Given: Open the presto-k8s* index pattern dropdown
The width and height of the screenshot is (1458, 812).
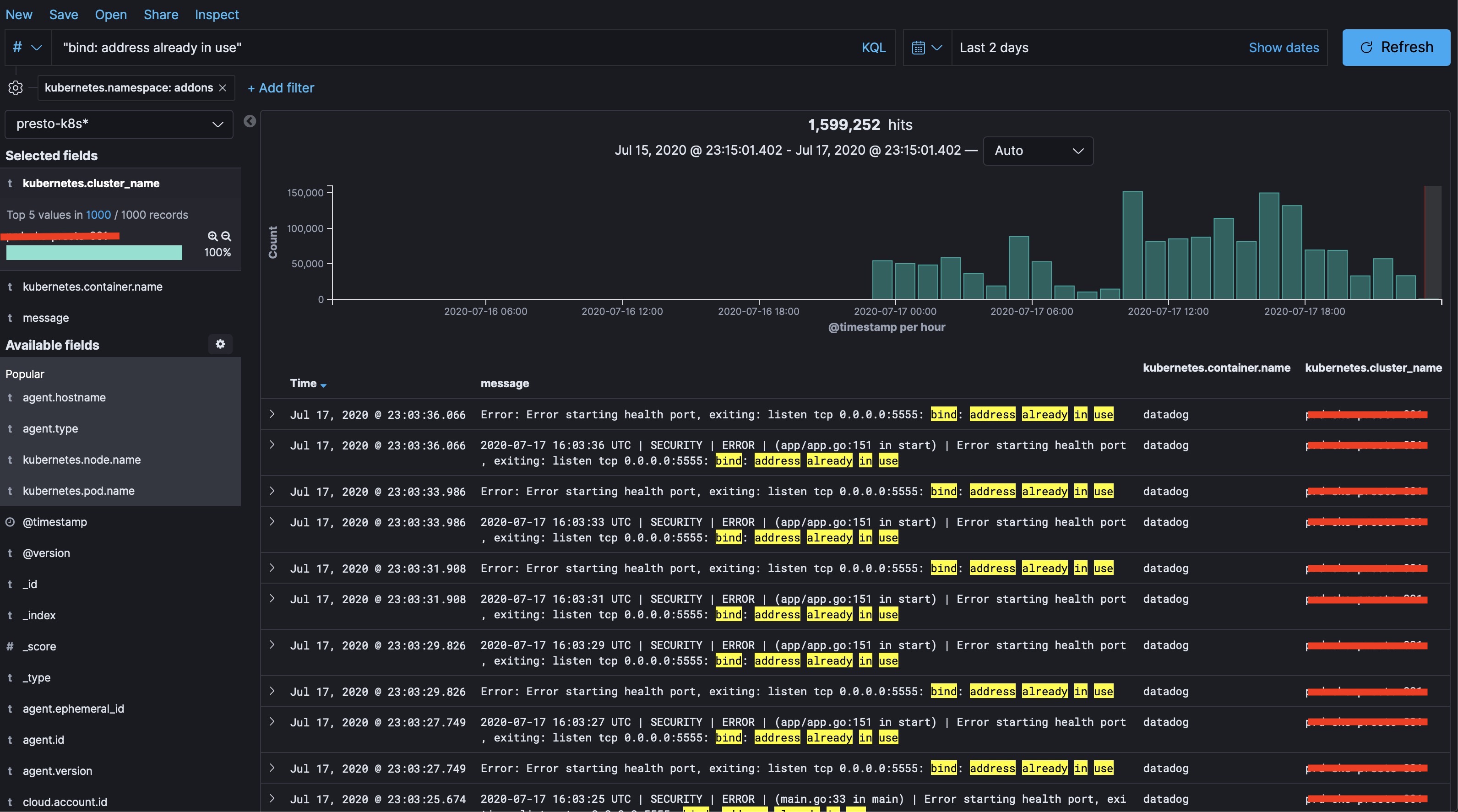Looking at the screenshot, I should click(119, 124).
